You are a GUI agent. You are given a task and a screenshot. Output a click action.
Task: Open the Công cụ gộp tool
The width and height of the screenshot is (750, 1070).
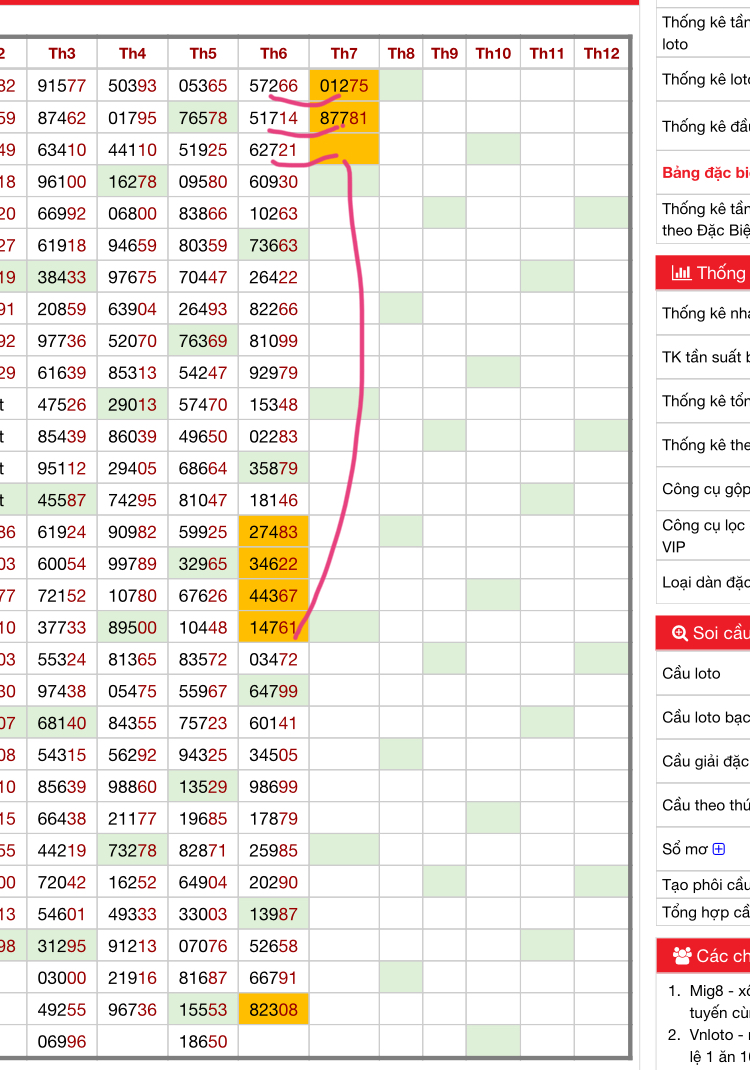tap(705, 489)
